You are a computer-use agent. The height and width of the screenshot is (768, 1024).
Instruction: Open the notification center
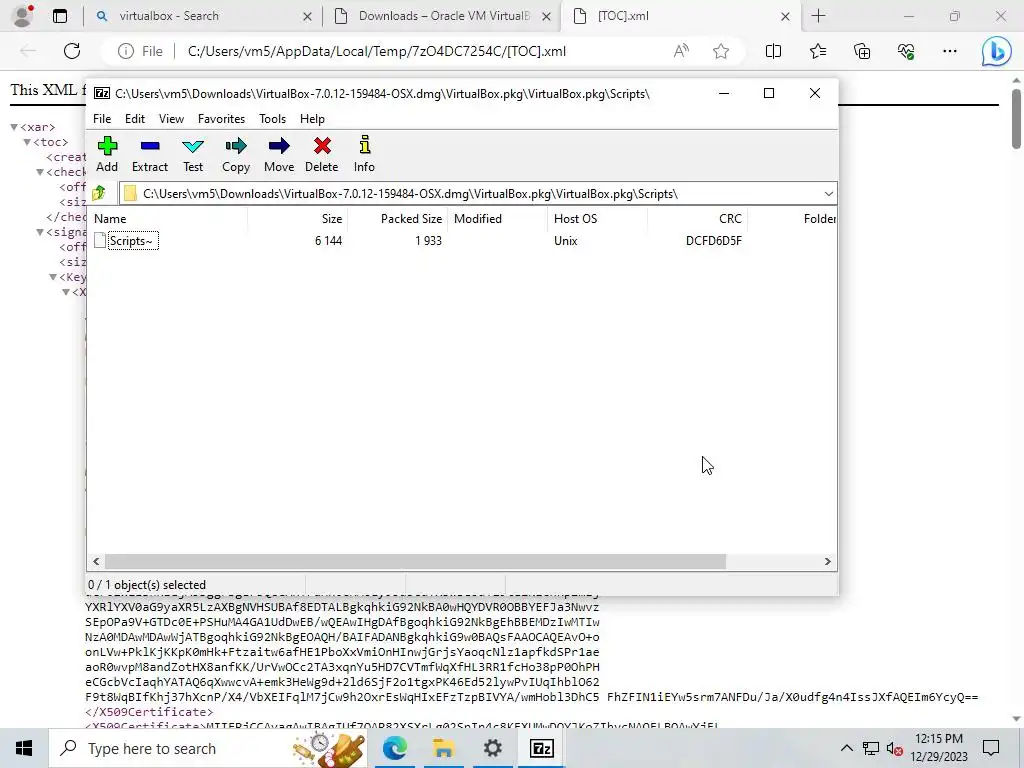point(991,748)
